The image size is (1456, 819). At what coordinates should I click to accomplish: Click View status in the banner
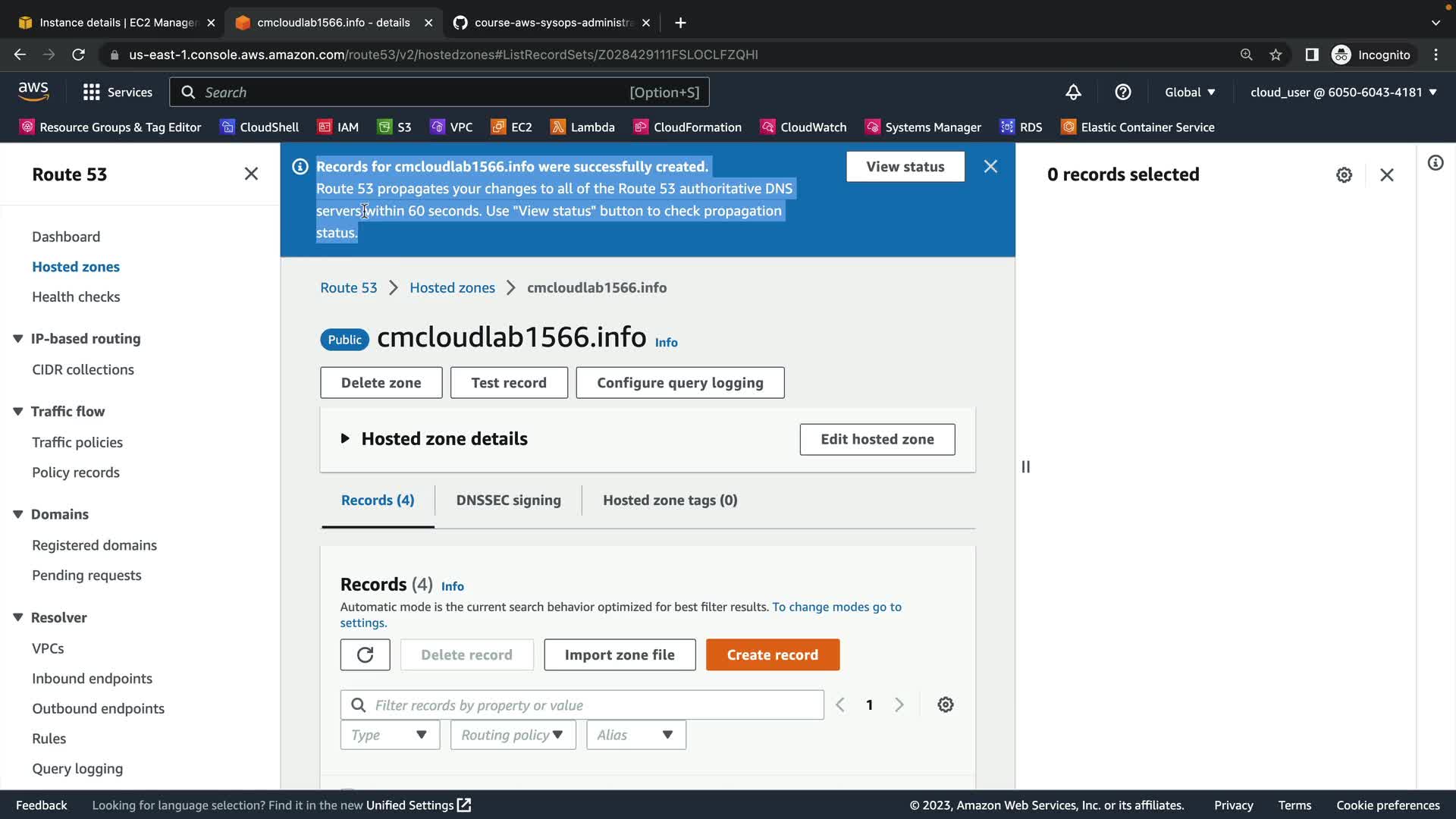point(905,167)
